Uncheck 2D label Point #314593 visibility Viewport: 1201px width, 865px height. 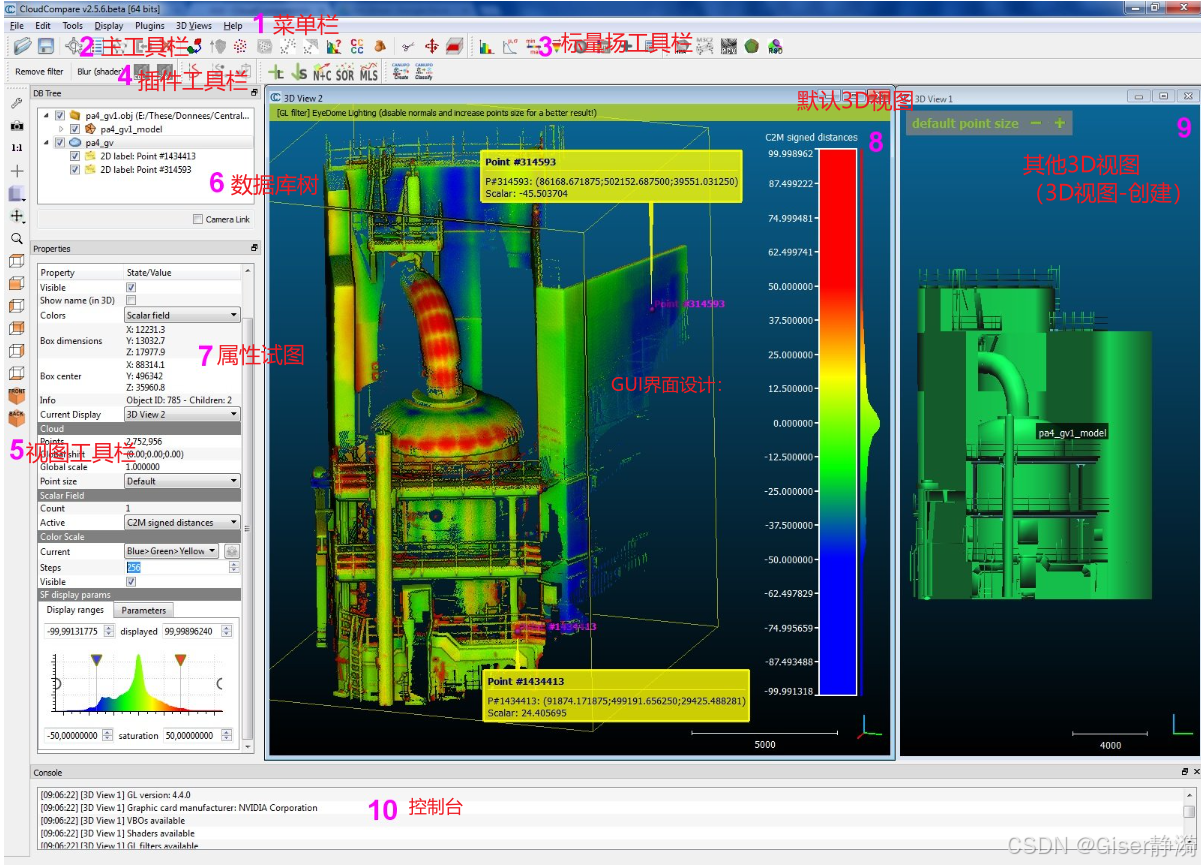[x=76, y=170]
